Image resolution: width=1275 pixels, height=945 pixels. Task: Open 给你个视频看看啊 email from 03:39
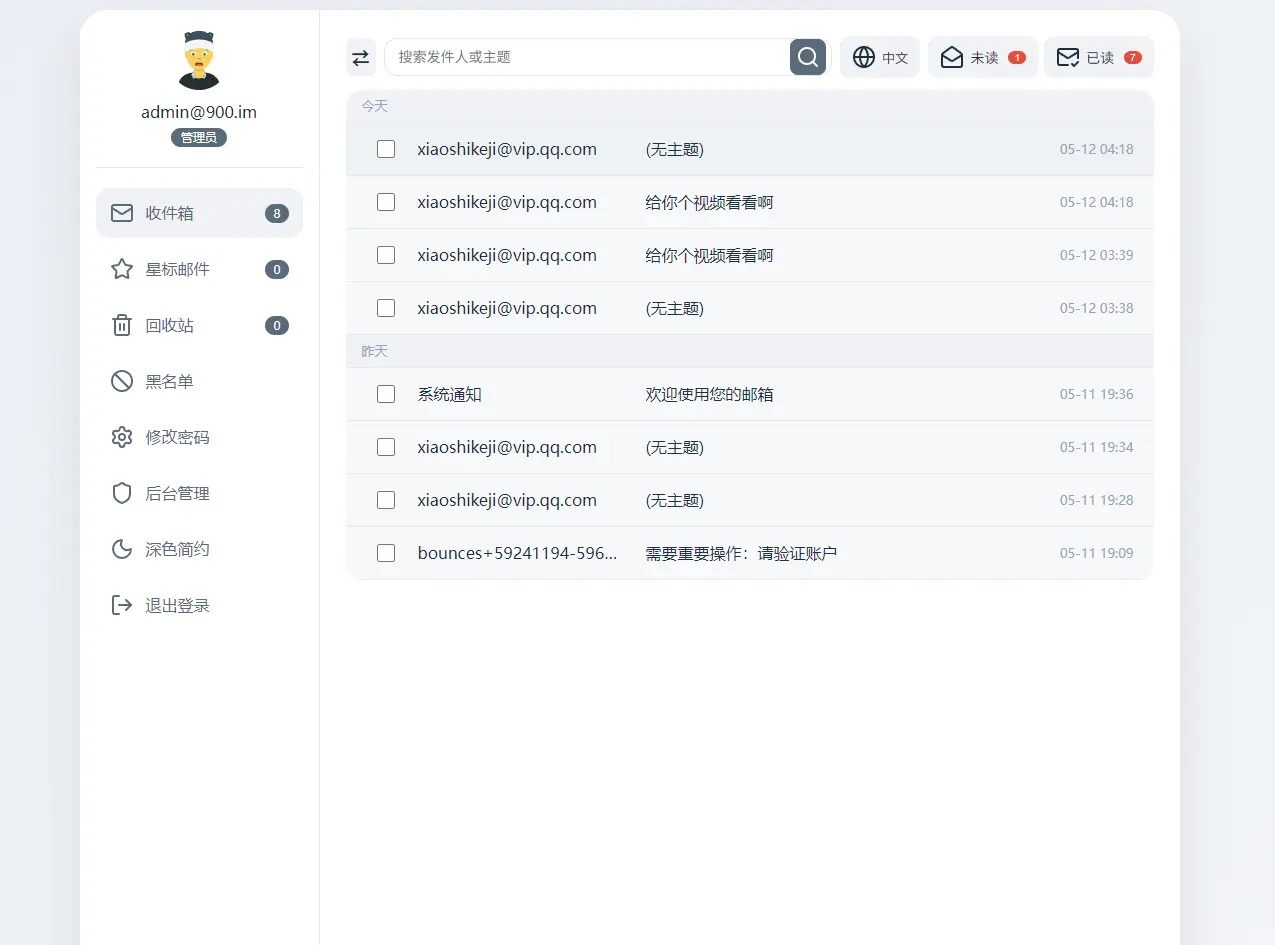710,255
